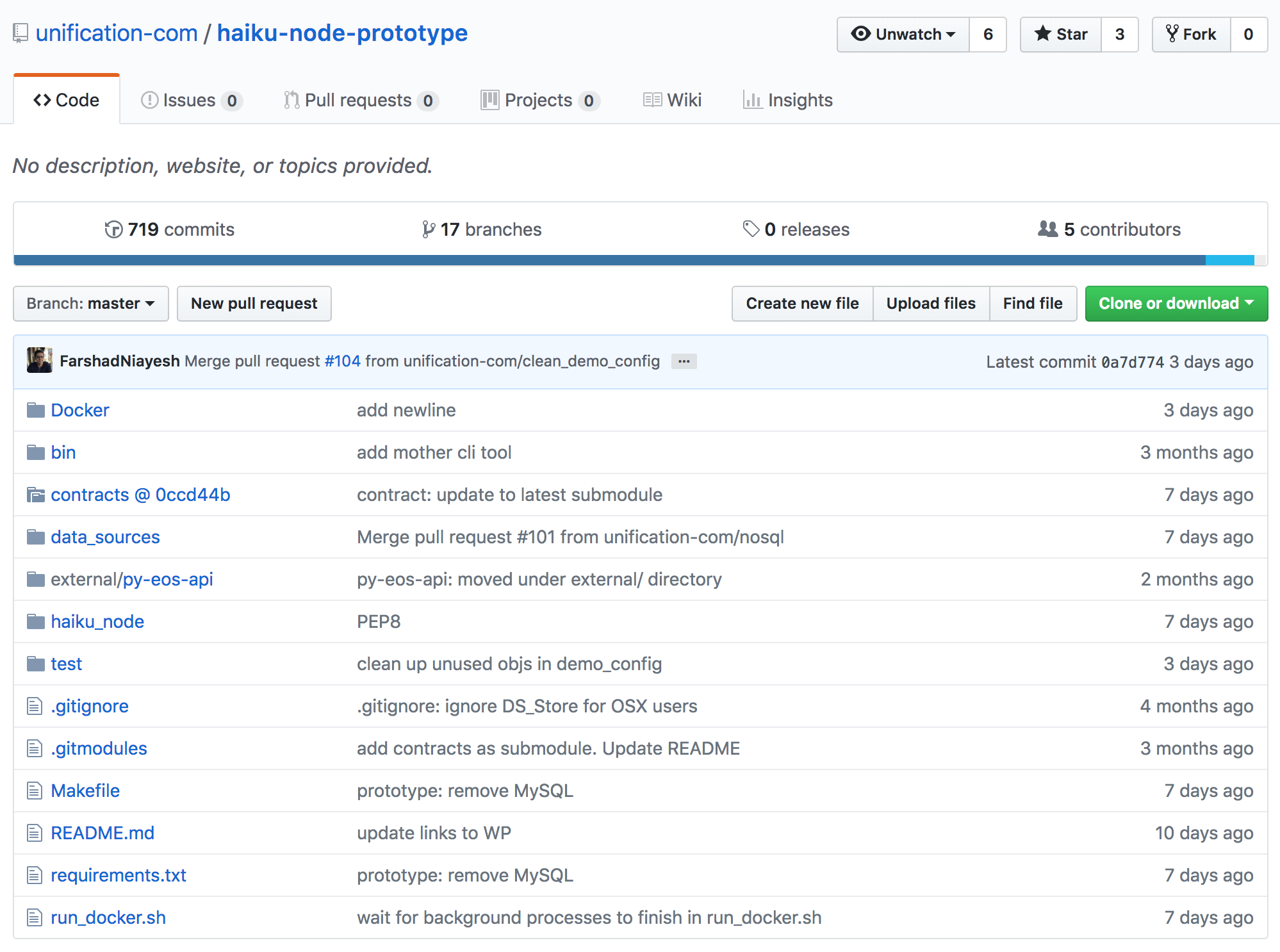This screenshot has height=952, width=1280.
Task: Expand the Clone or download dropdown
Action: [x=1176, y=304]
